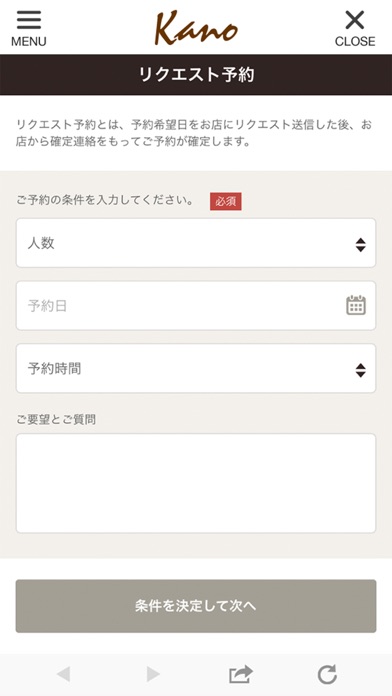This screenshot has width=392, height=696.
Task: Go forward with the right arrow icon
Action: [153, 674]
